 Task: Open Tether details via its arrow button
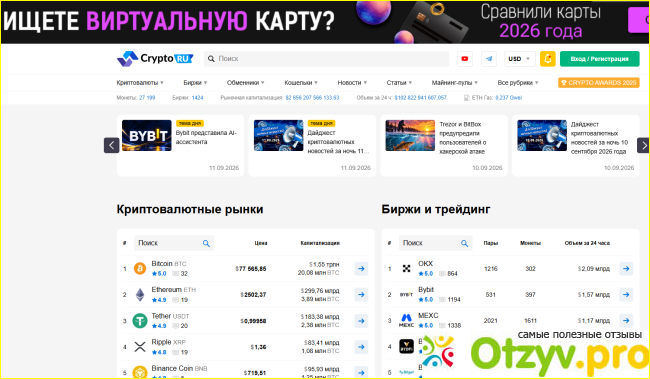pyautogui.click(x=361, y=321)
